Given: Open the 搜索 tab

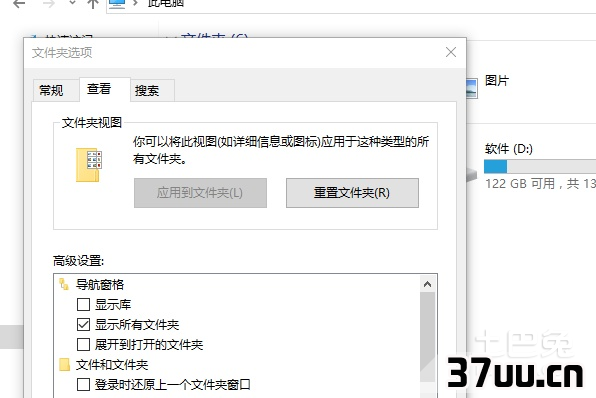Looking at the screenshot, I should [x=152, y=90].
